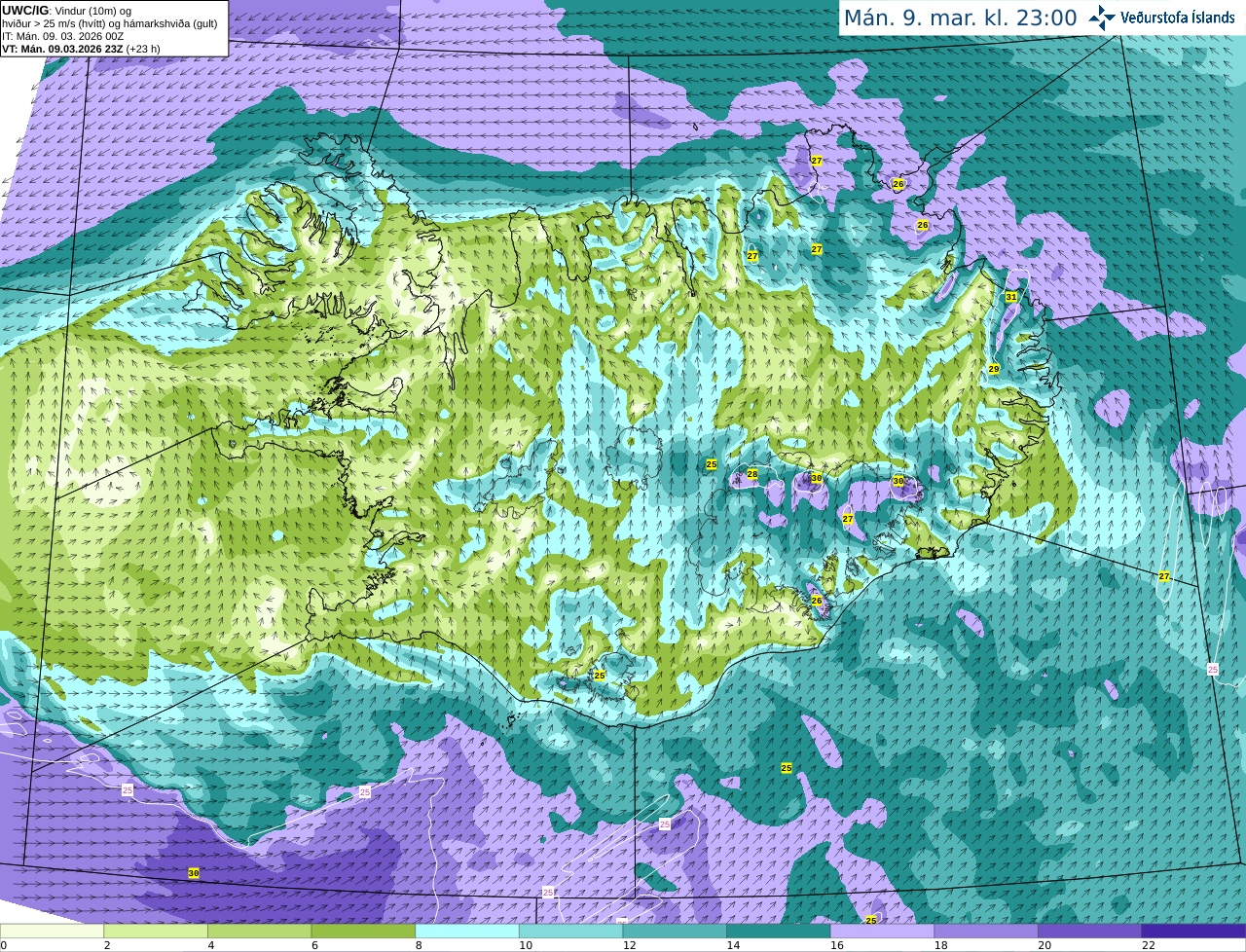The height and width of the screenshot is (952, 1246).
Task: Click the UWC/IG Vindur (10m) title line
Action: [67, 10]
